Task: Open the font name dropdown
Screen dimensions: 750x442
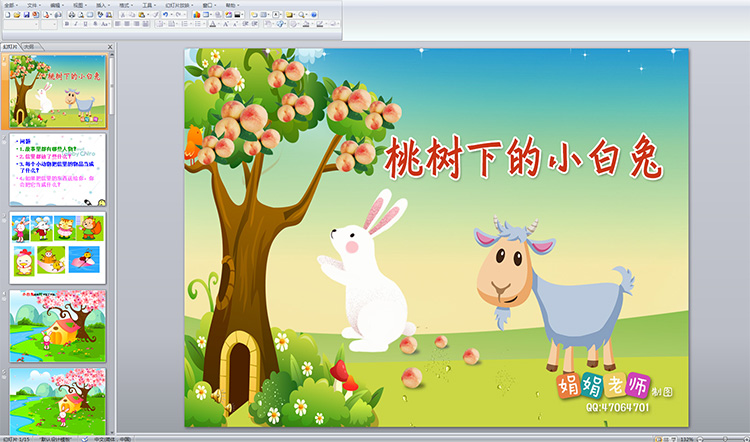Action: [x=36, y=24]
